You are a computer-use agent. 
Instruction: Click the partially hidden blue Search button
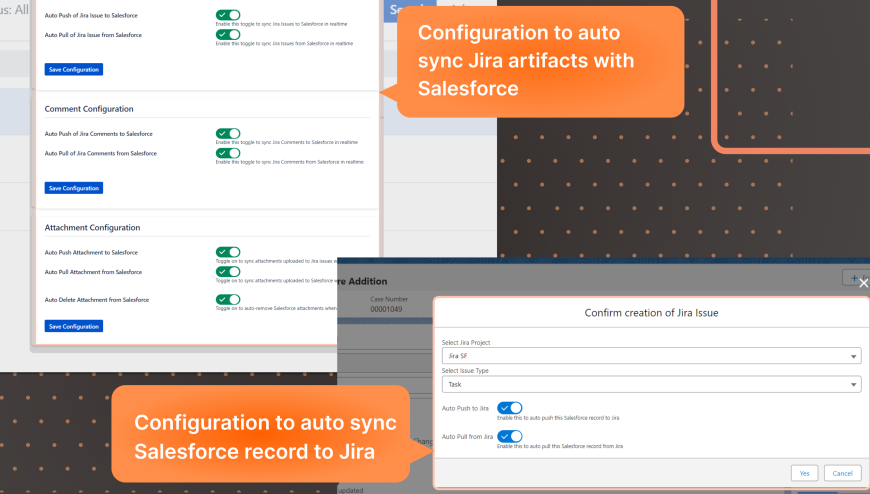pyautogui.click(x=403, y=10)
